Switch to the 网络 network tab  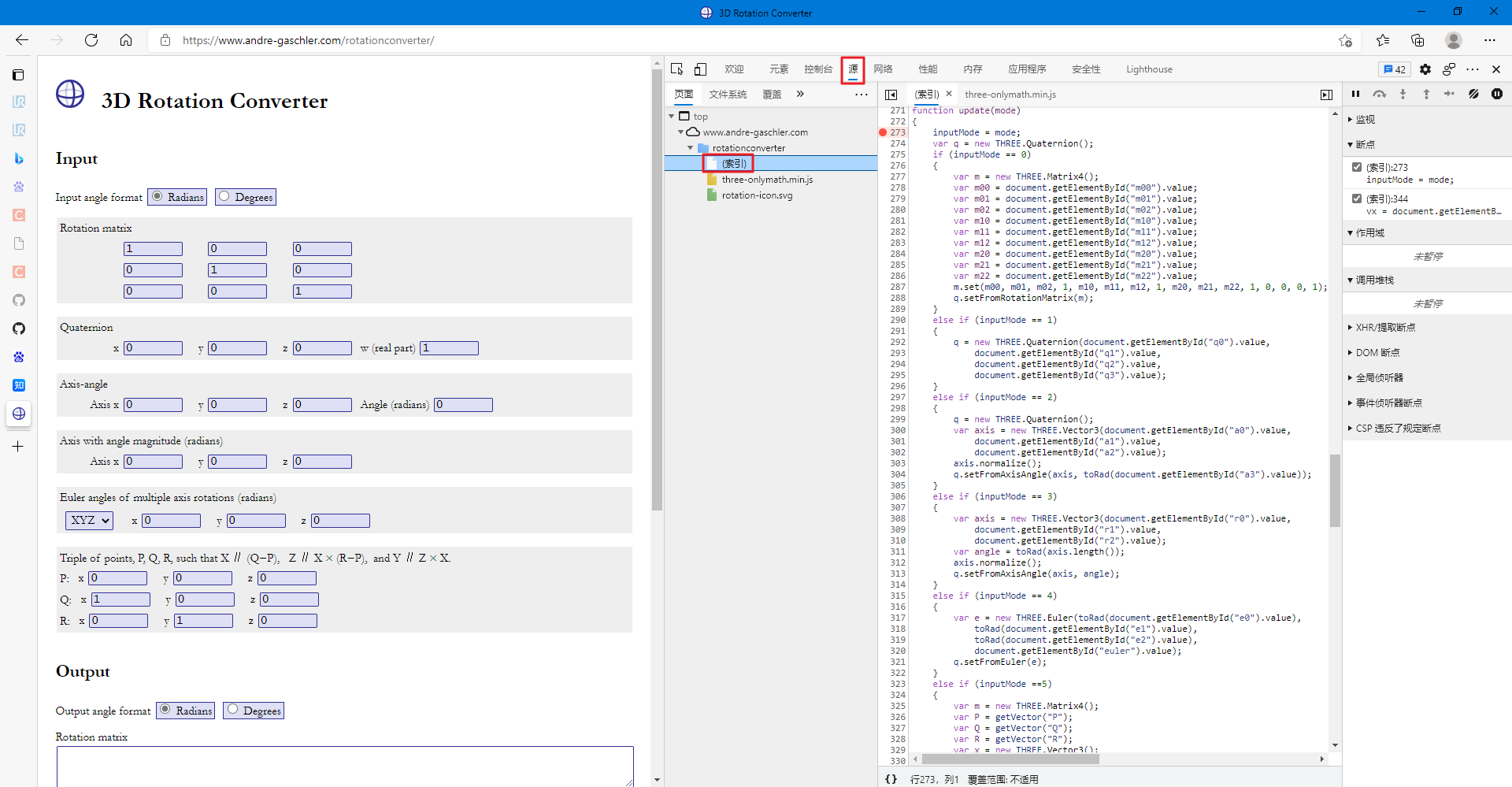(x=883, y=69)
